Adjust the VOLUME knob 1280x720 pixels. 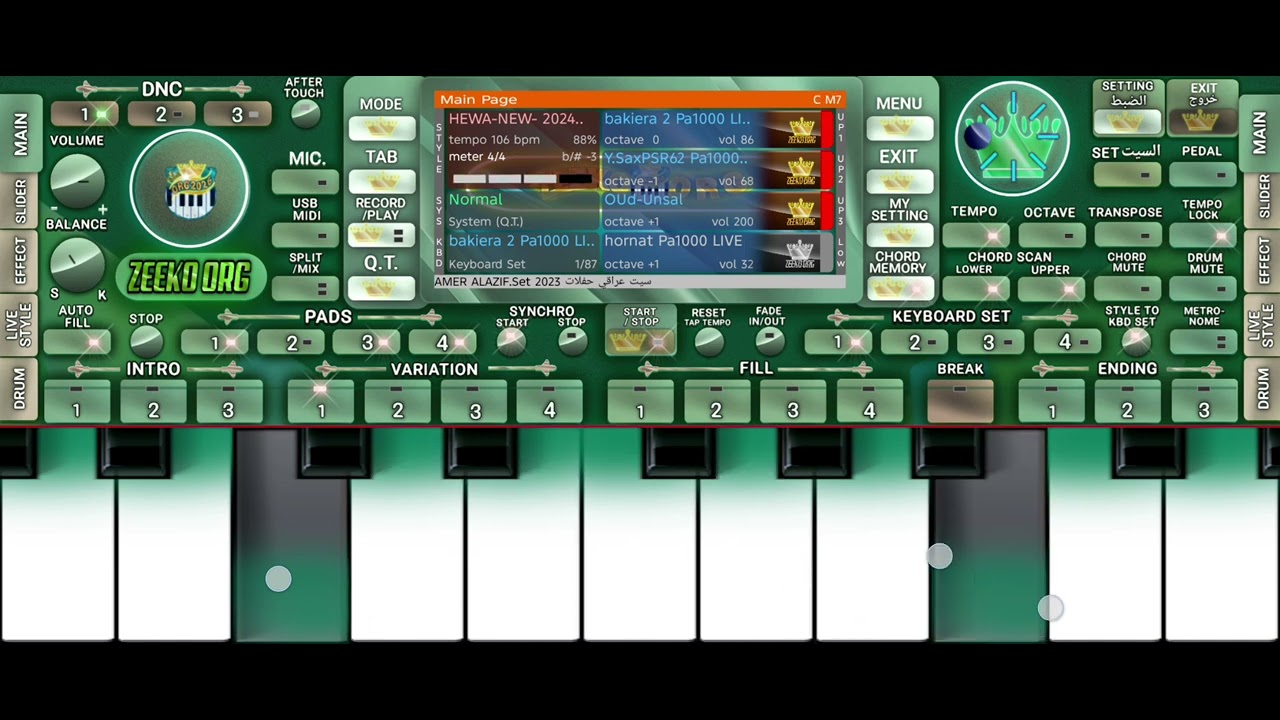point(77,180)
